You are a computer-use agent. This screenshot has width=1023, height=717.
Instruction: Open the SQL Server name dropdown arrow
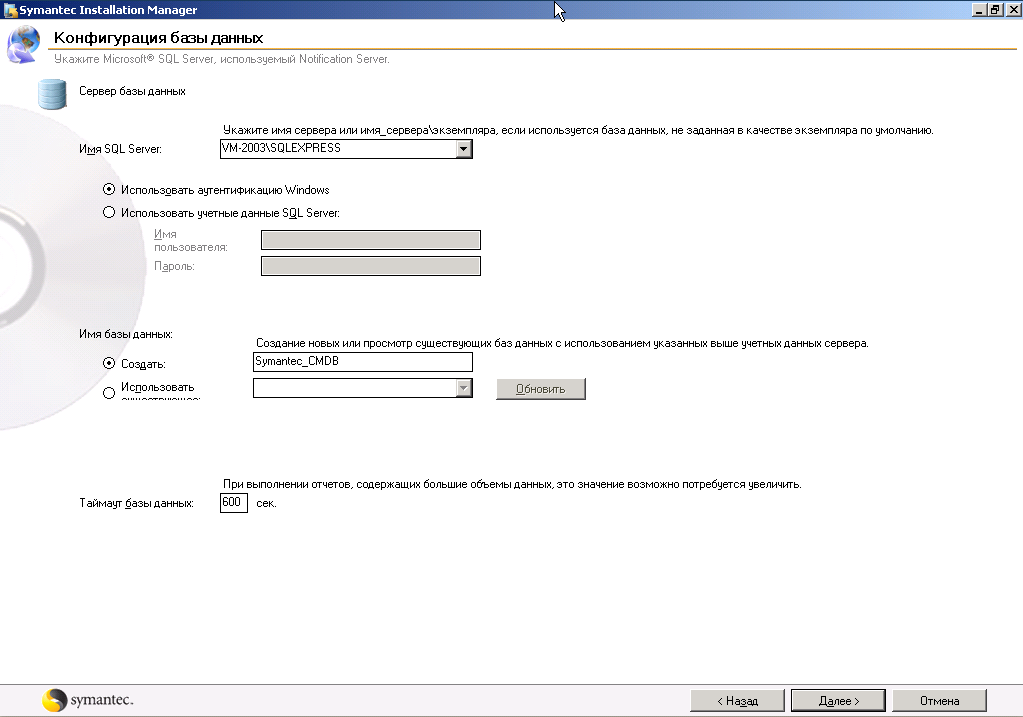(x=463, y=149)
